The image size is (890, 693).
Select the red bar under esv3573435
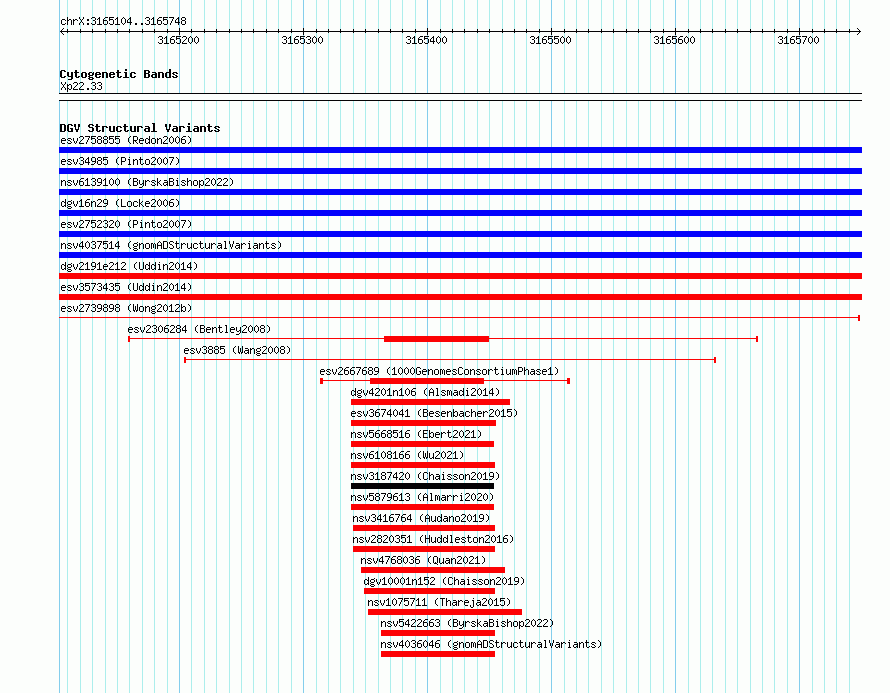[x=460, y=297]
